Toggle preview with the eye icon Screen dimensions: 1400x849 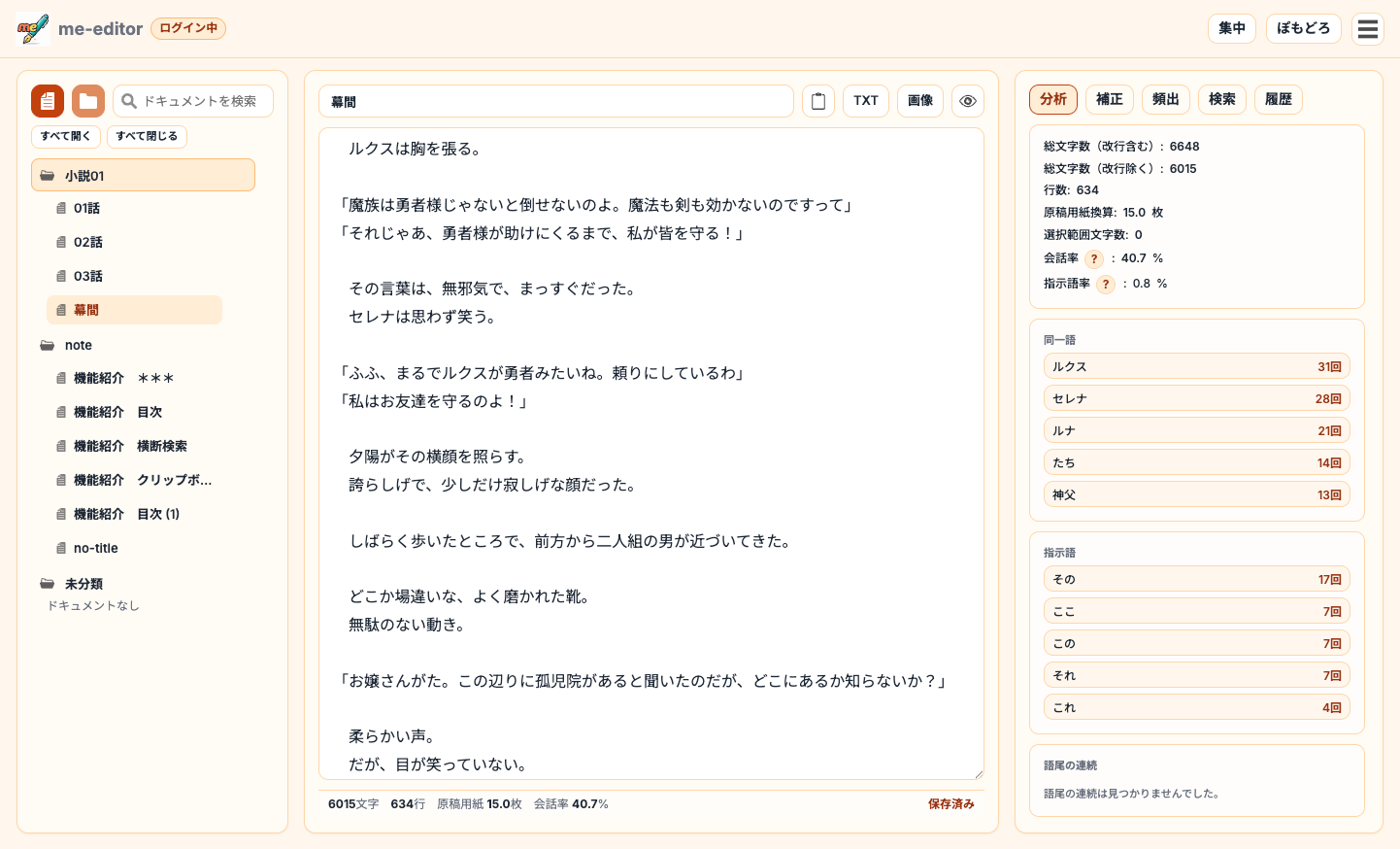point(967,100)
